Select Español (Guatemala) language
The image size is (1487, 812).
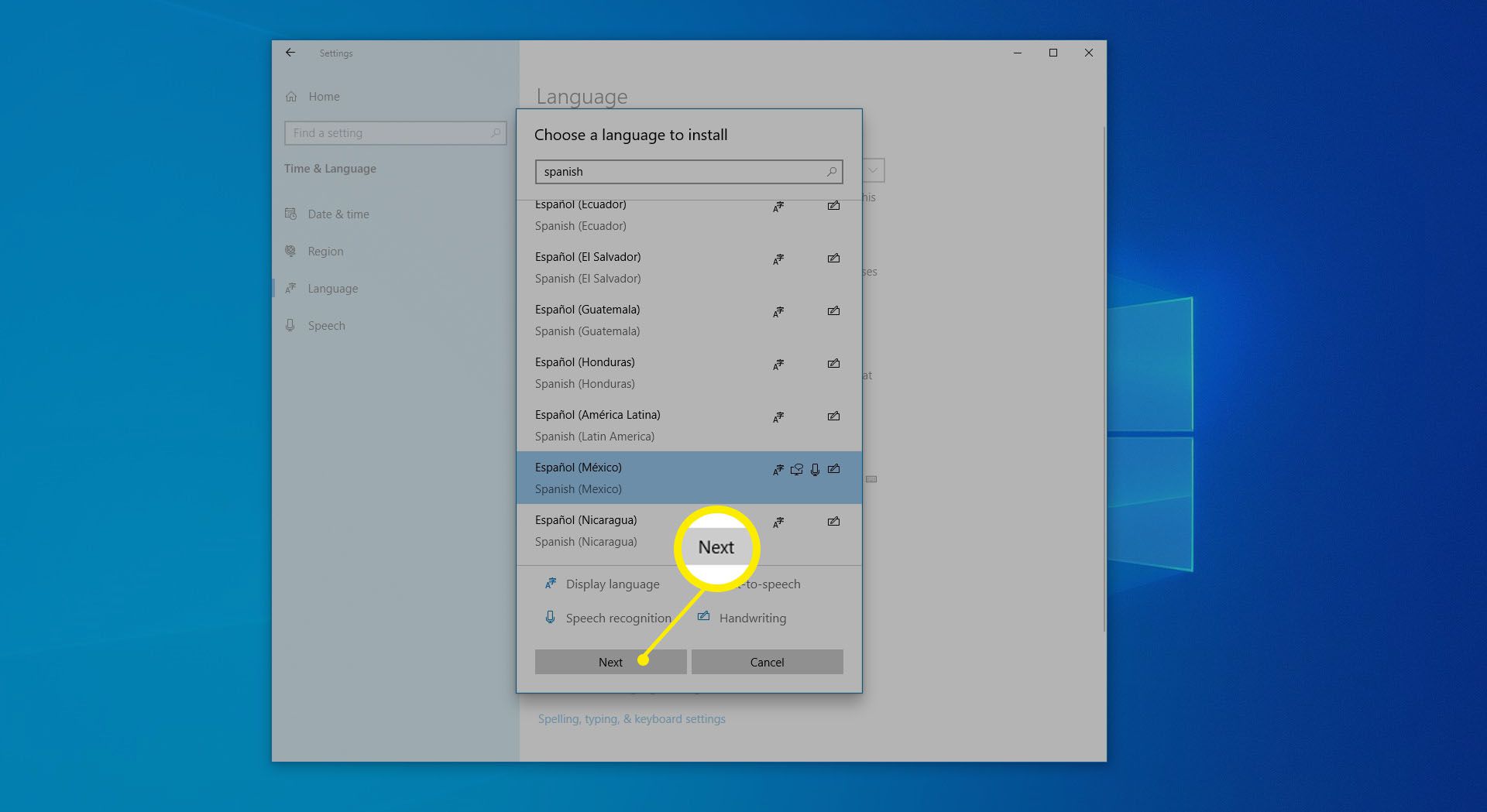coord(689,320)
